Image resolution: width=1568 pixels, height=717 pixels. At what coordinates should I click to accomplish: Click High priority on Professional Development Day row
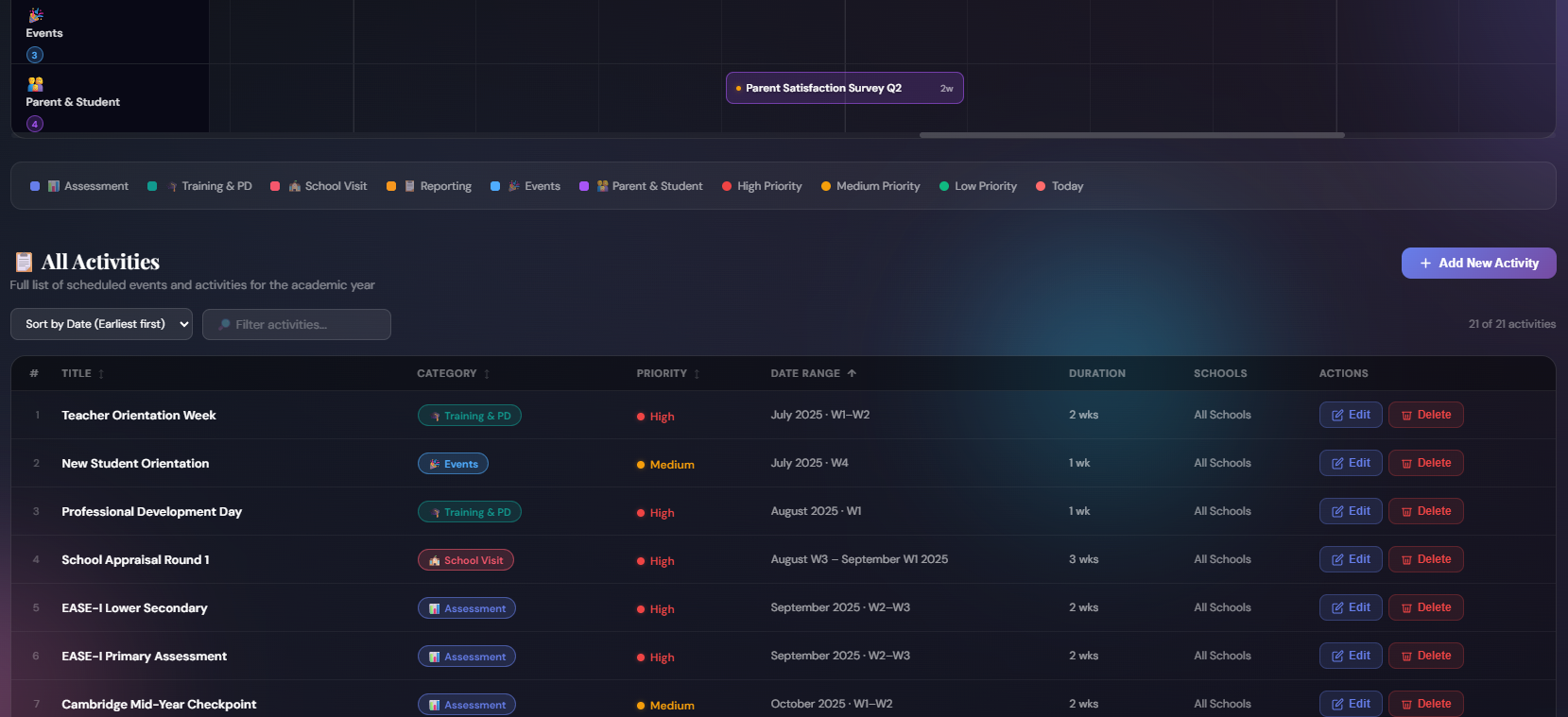[656, 512]
